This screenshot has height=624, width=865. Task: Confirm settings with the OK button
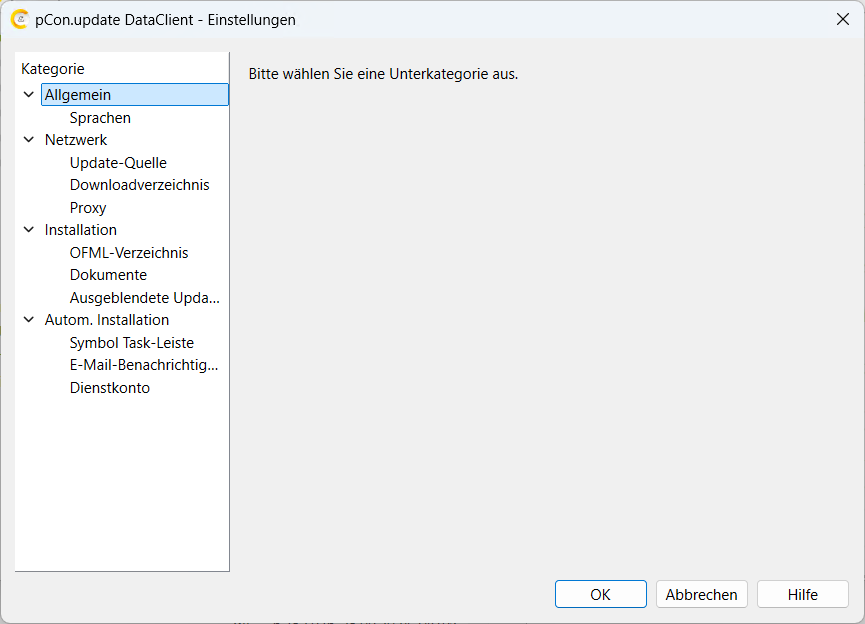point(601,594)
